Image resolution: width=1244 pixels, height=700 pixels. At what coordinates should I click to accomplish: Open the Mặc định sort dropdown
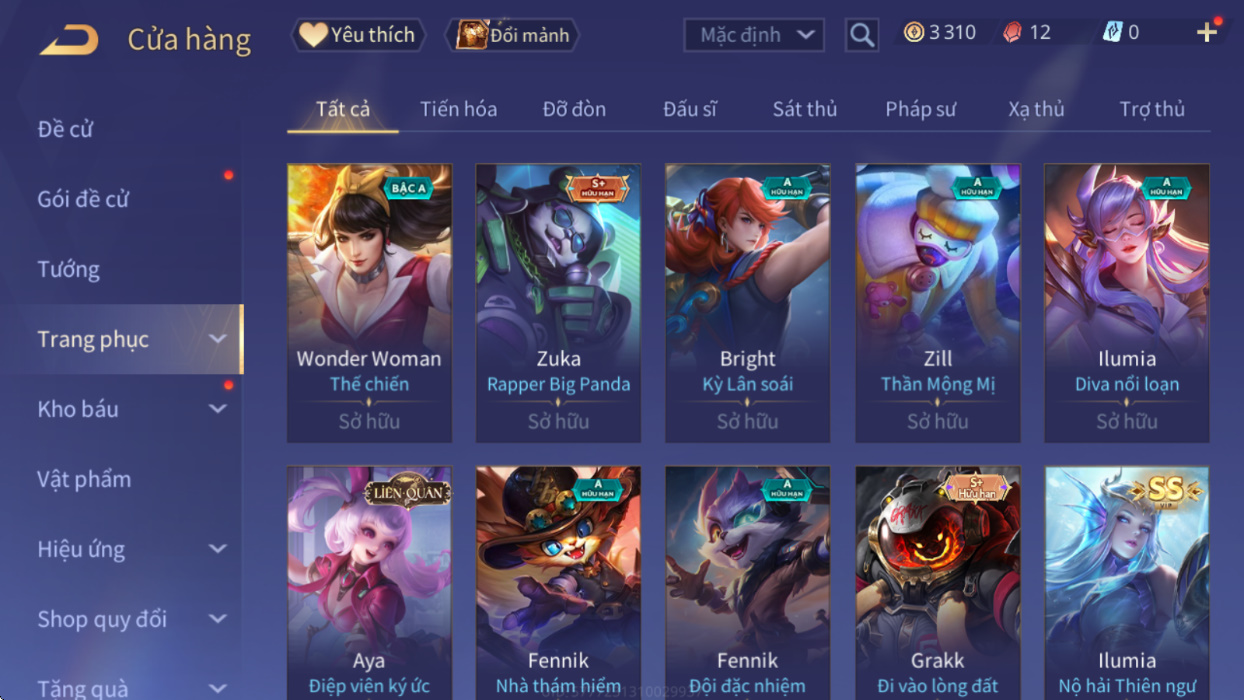coord(754,35)
